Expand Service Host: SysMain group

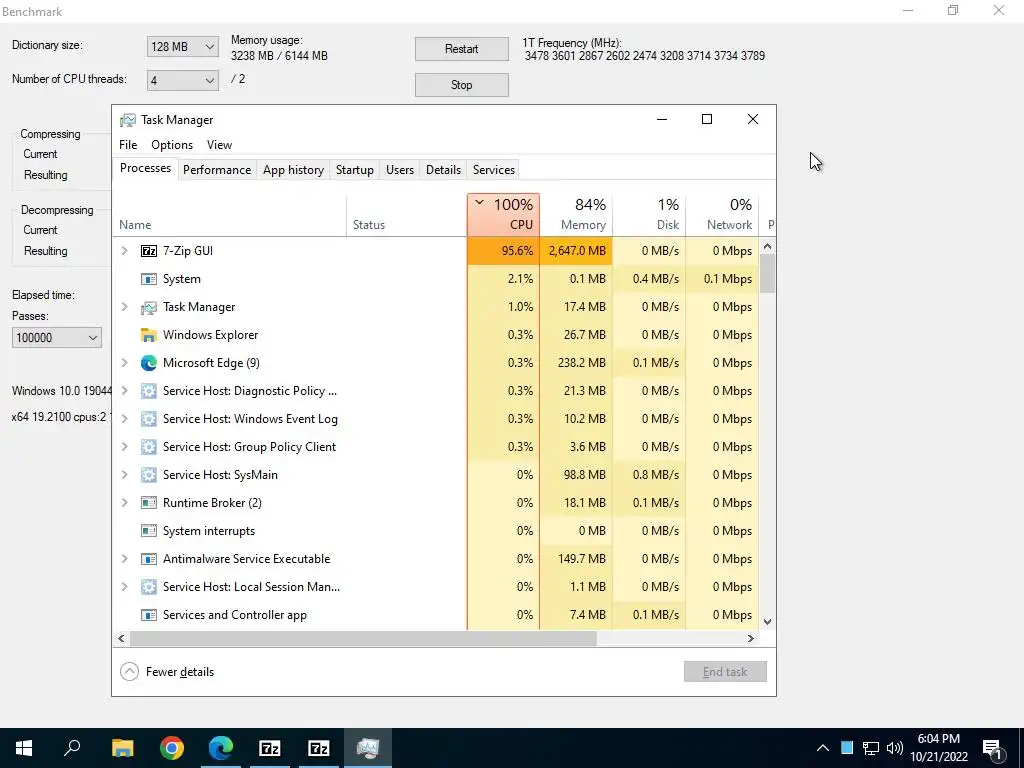click(x=124, y=475)
